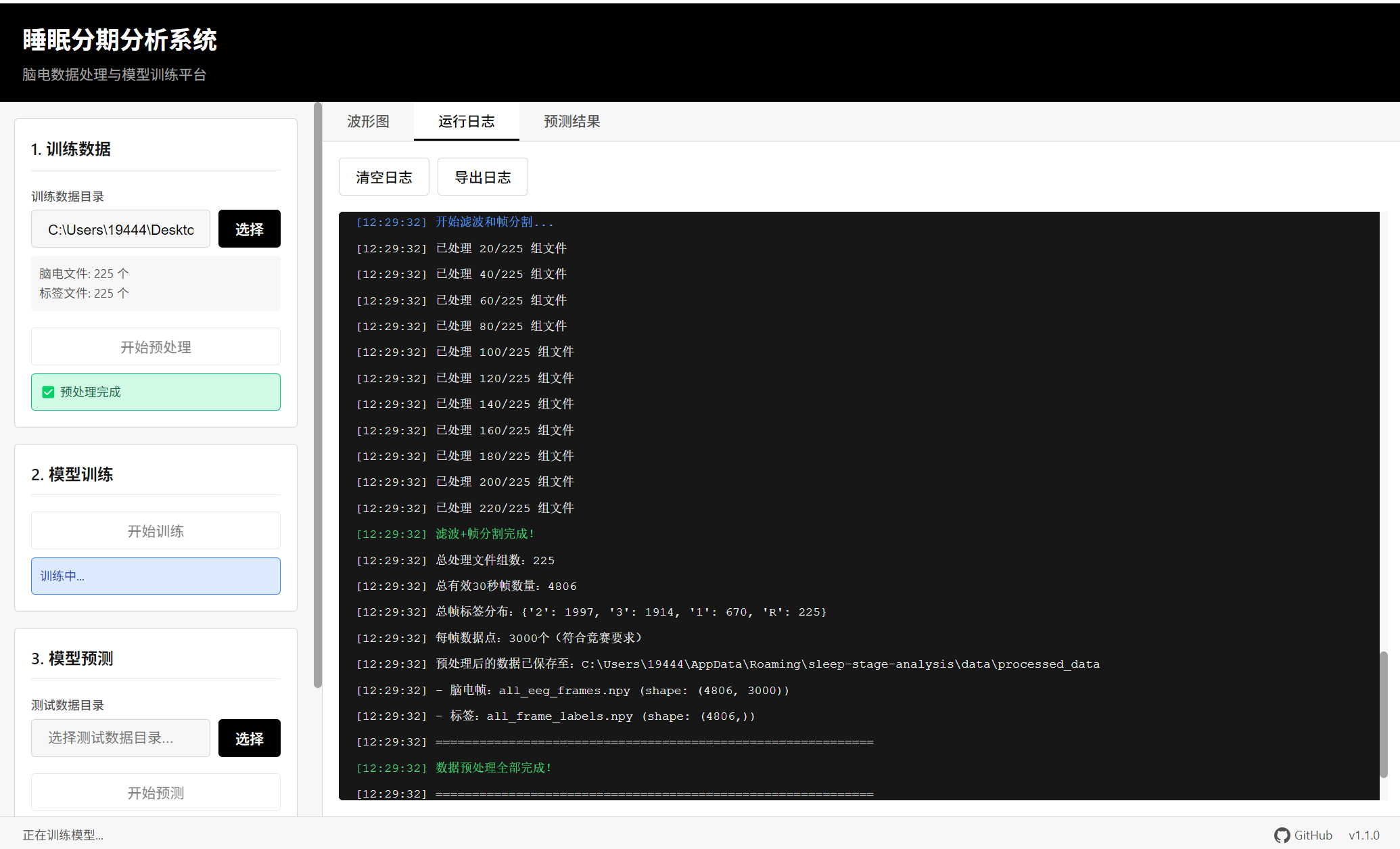
Task: Click the 训练中 status bar
Action: point(156,576)
